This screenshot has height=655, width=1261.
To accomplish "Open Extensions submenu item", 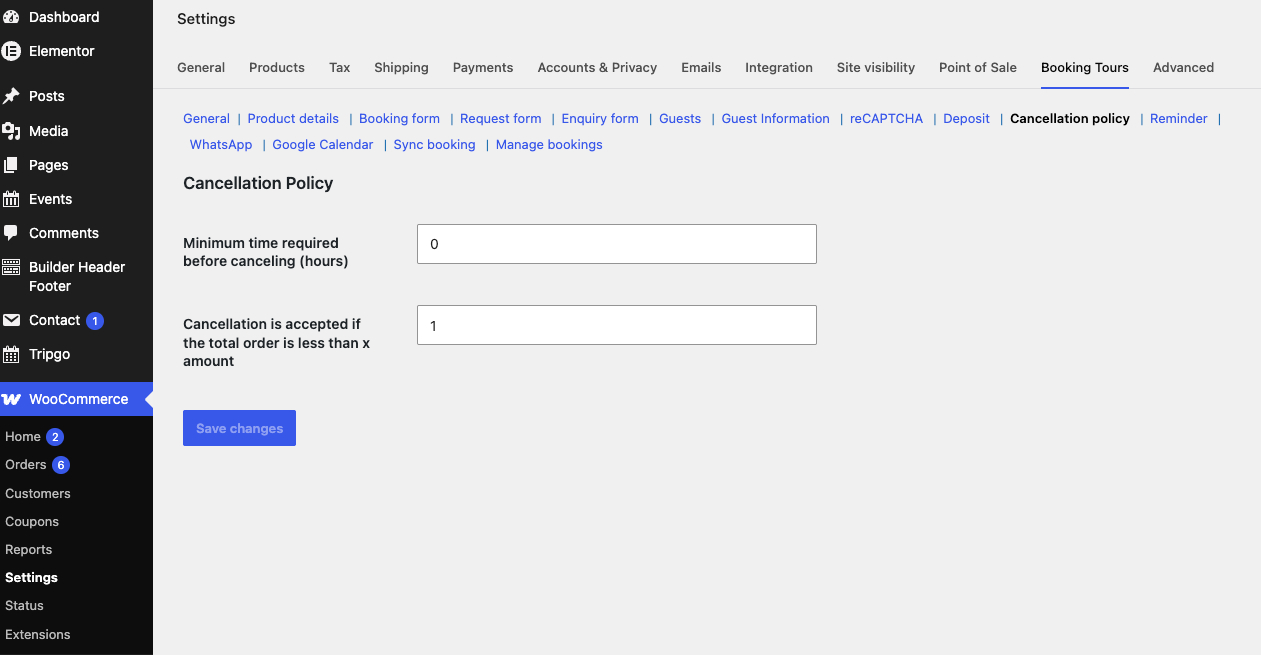I will (38, 634).
